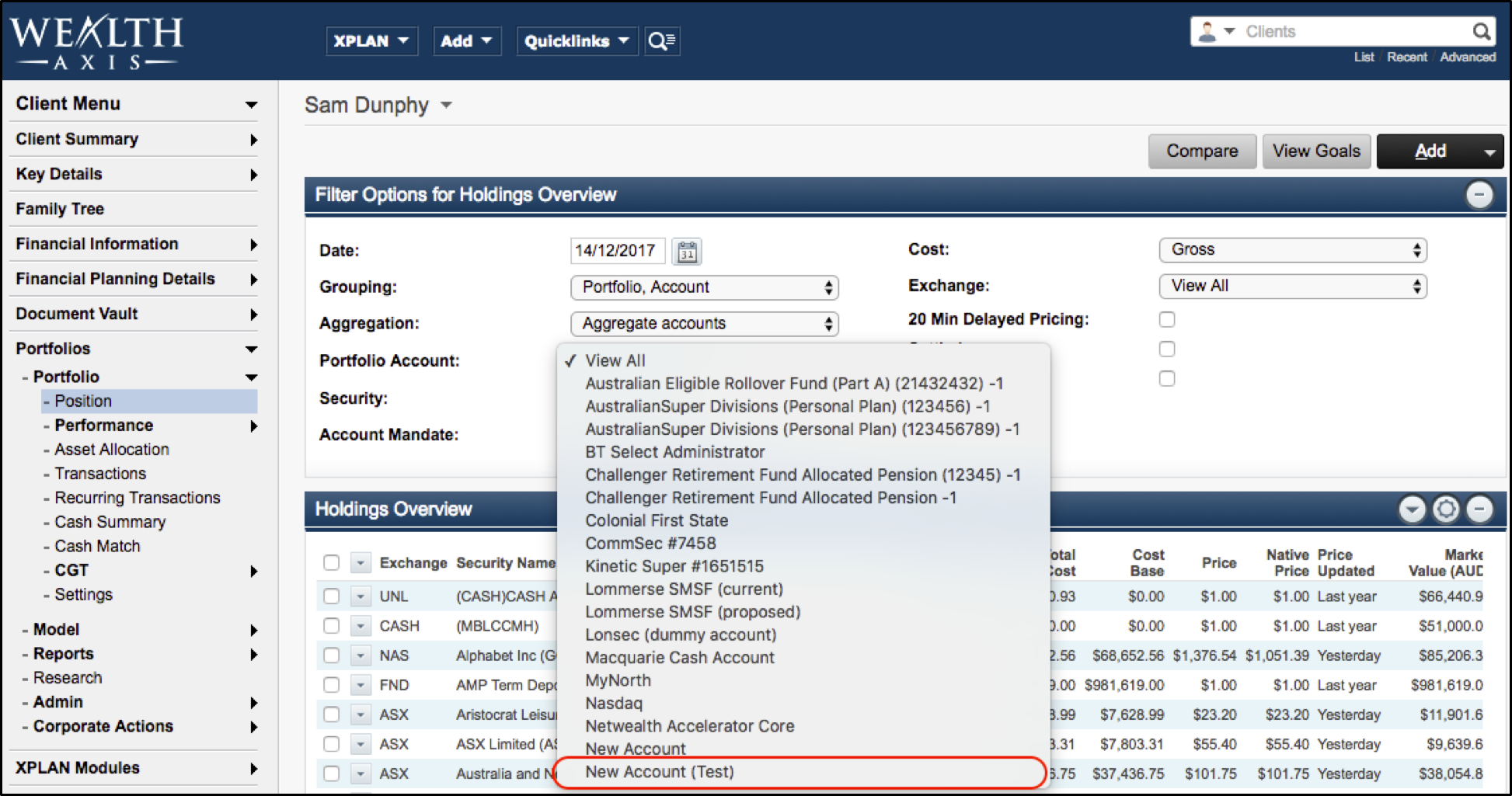Open the Exchange select box
Screen dimensions: 1512x796
[1293, 287]
